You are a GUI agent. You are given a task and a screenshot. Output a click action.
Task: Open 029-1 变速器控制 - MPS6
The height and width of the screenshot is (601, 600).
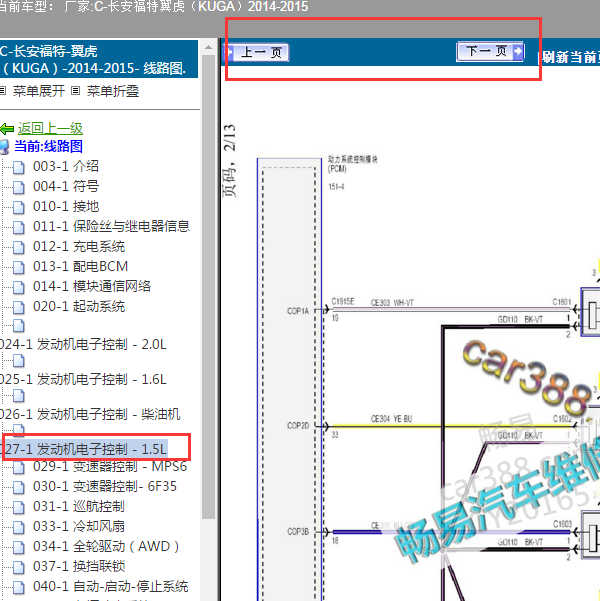tap(110, 466)
